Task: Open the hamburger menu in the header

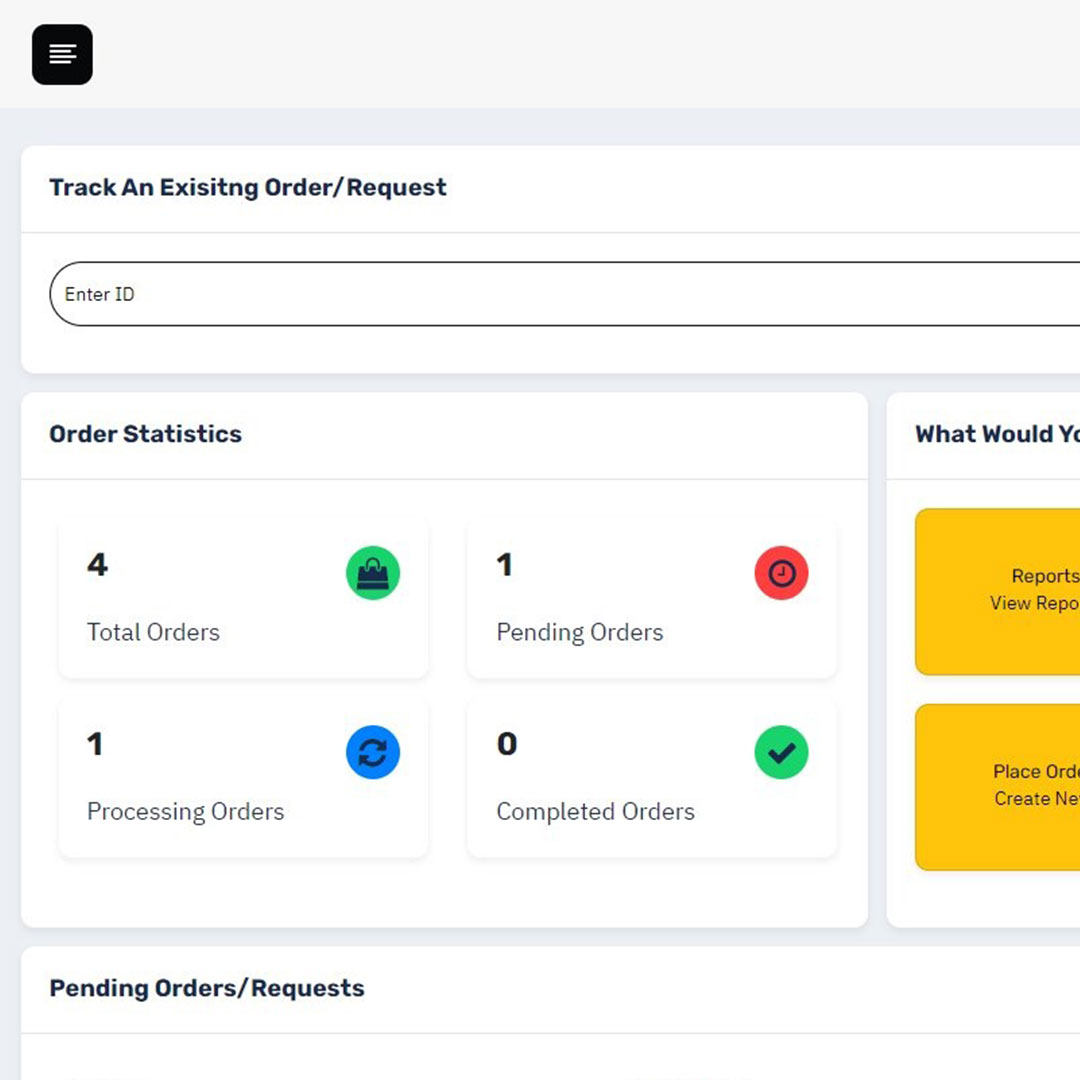Action: point(62,54)
